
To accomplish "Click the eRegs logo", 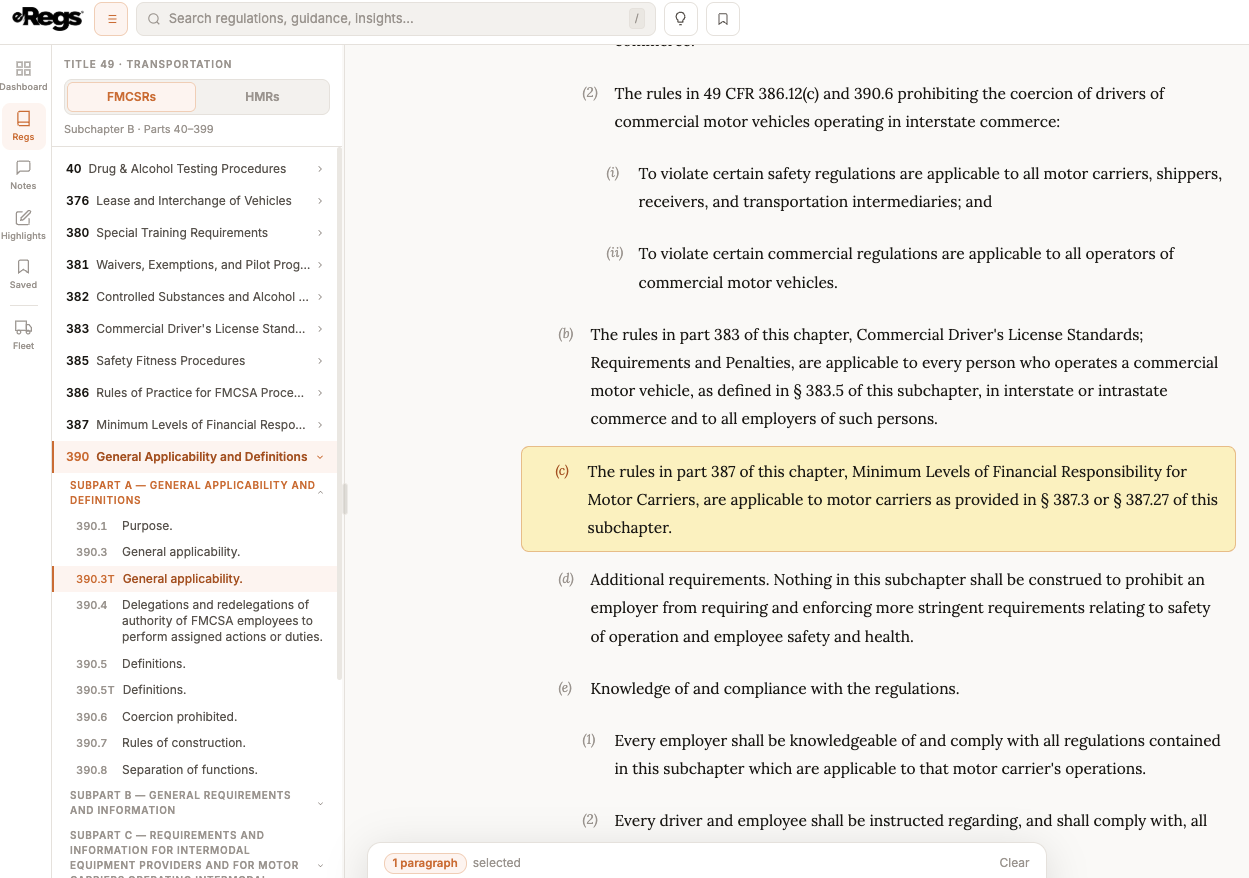I will point(47,18).
